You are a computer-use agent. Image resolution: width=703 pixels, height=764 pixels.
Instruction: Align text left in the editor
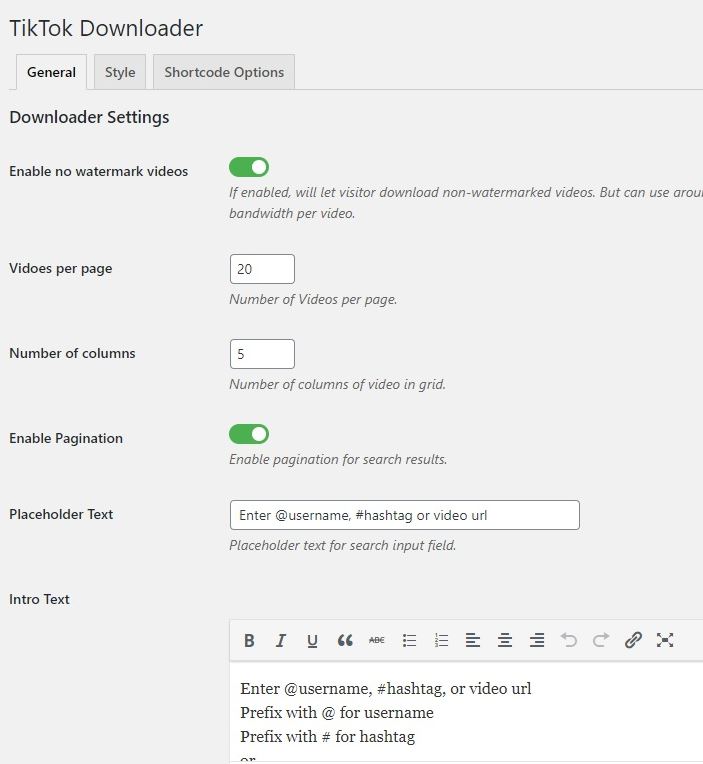[473, 640]
